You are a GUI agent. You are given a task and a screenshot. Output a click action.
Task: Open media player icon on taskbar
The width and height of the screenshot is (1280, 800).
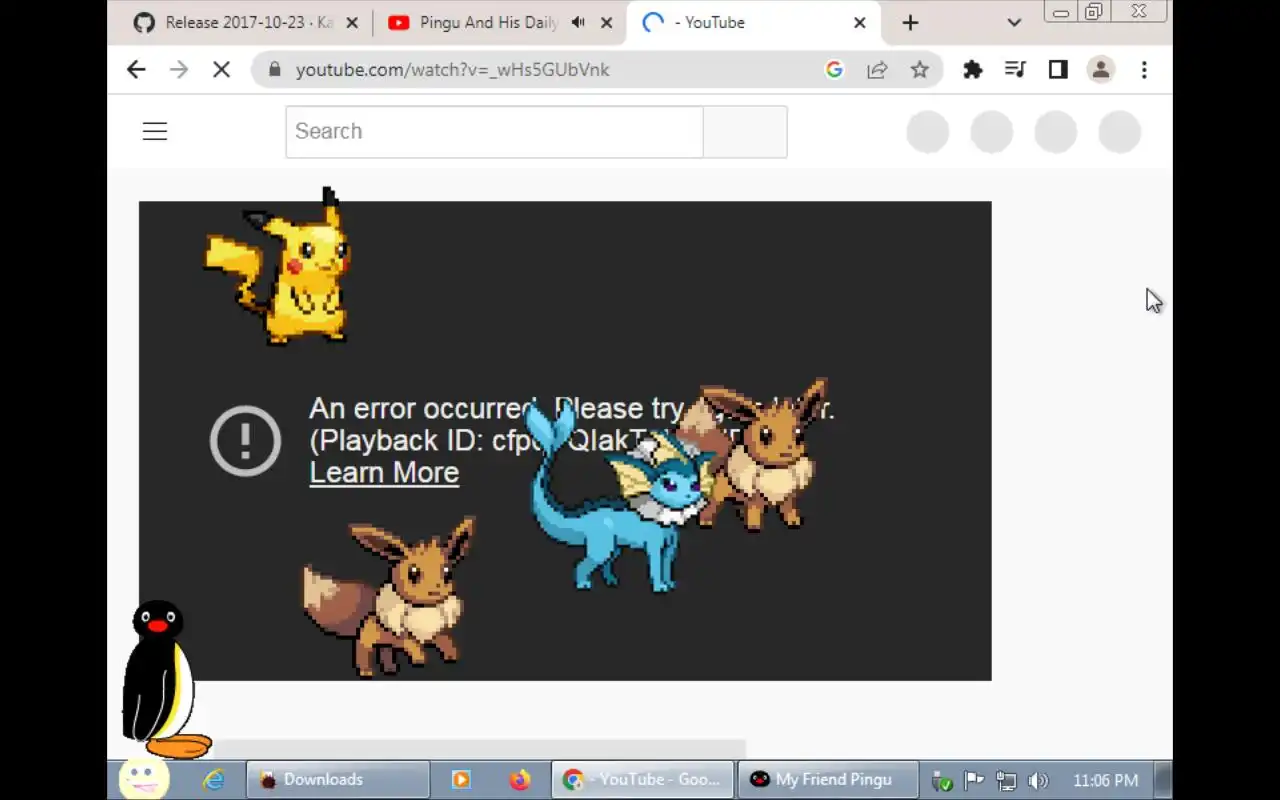pos(461,780)
